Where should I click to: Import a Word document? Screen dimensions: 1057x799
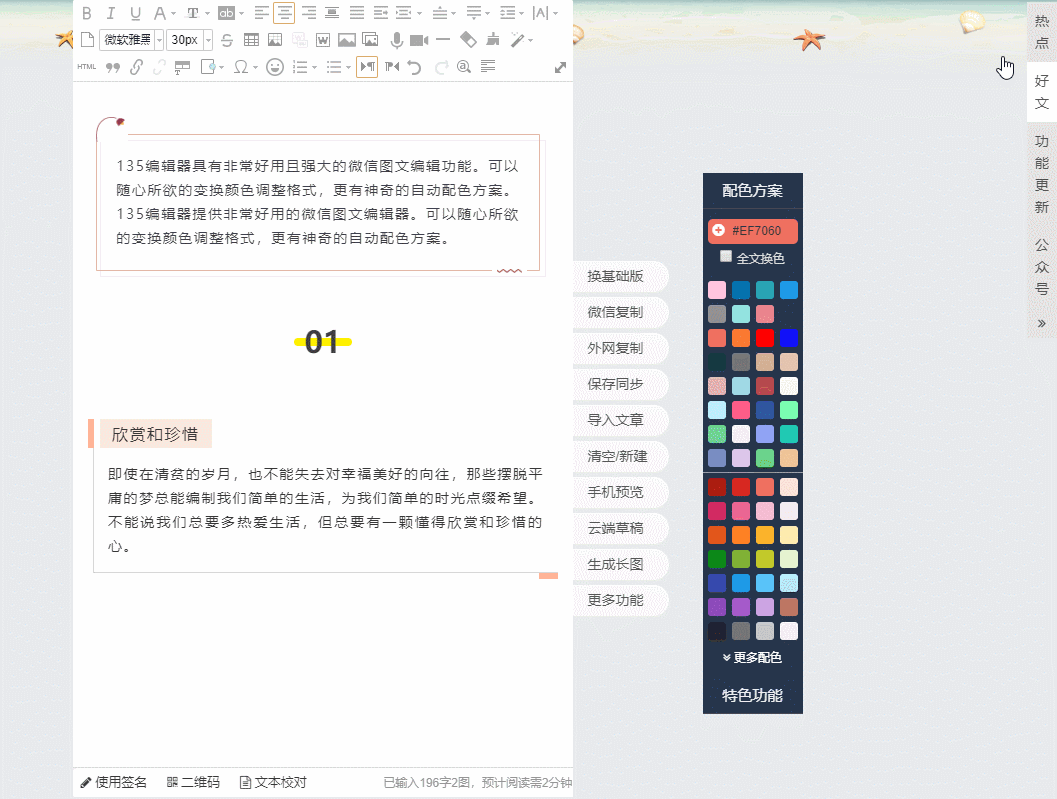click(x=323, y=40)
